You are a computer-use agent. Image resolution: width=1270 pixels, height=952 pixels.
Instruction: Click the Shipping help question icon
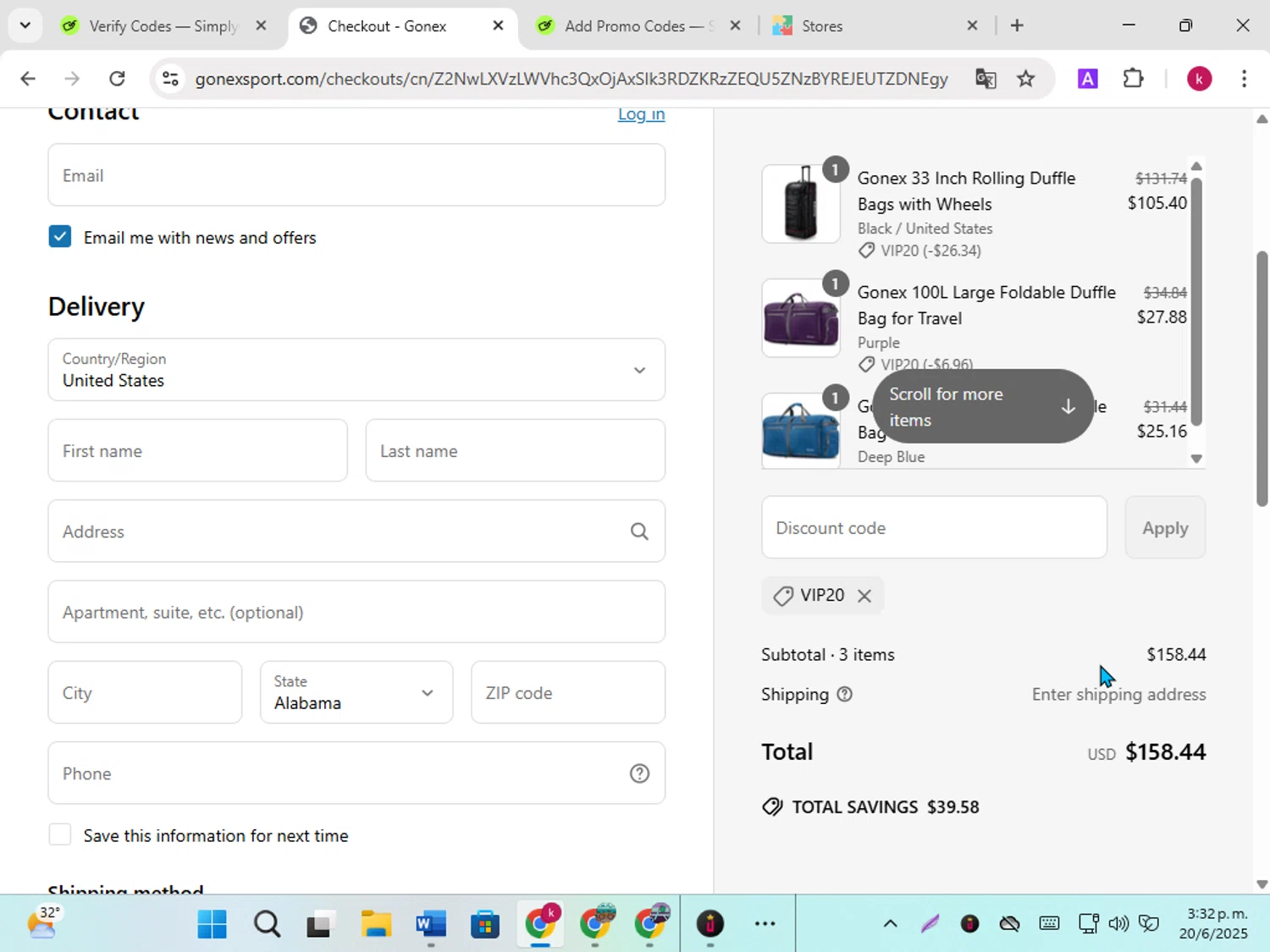[844, 694]
